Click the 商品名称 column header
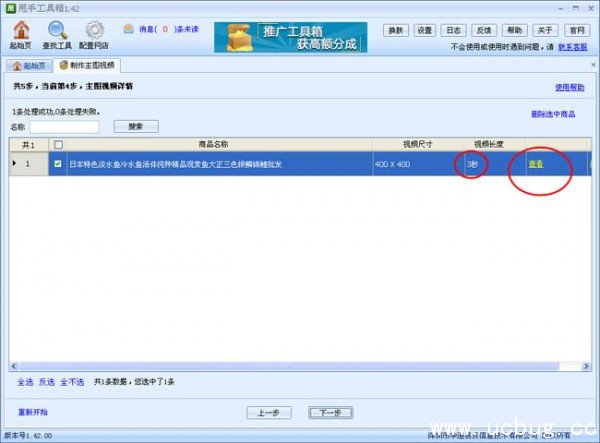 point(214,144)
